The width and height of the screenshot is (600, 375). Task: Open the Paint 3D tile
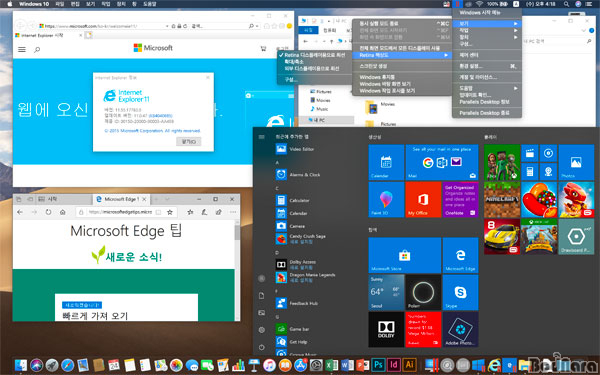[386, 200]
